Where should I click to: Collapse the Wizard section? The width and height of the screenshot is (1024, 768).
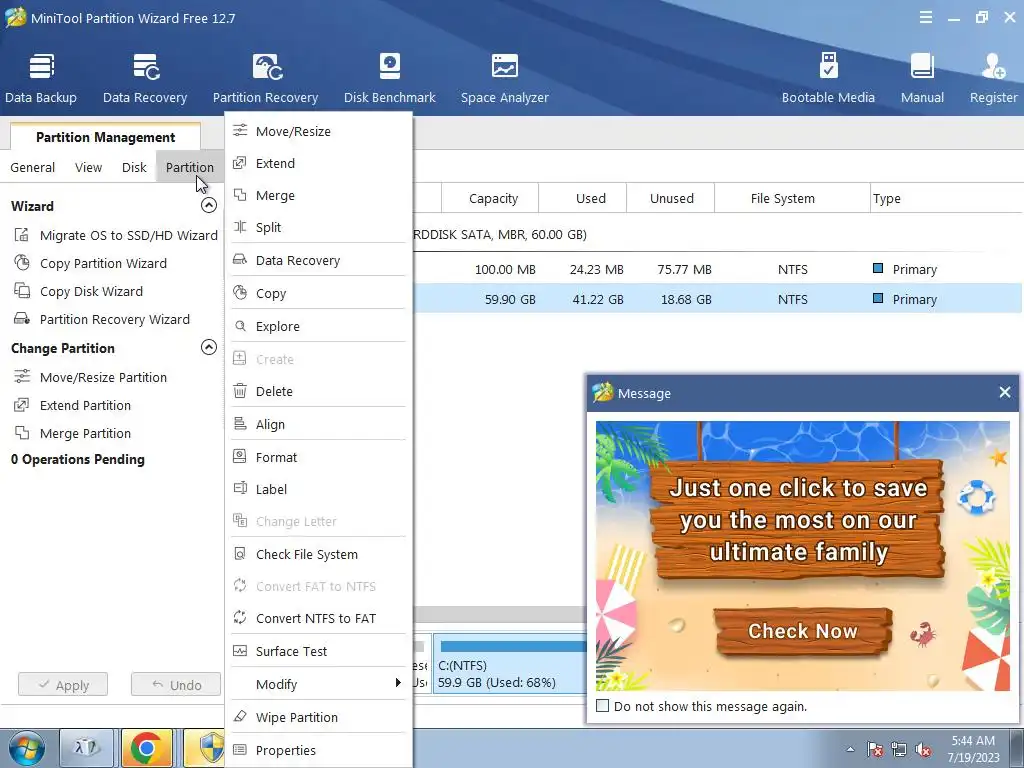tap(208, 205)
